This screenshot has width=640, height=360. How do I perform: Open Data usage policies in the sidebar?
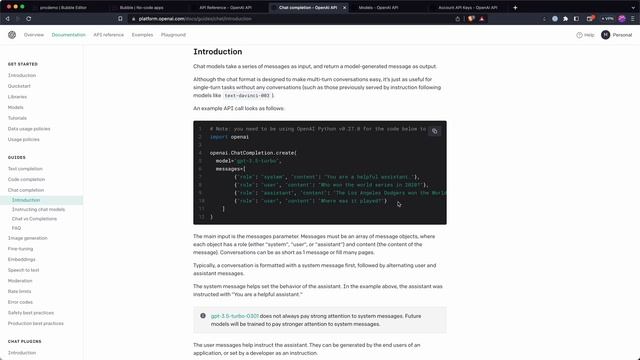coord(29,129)
